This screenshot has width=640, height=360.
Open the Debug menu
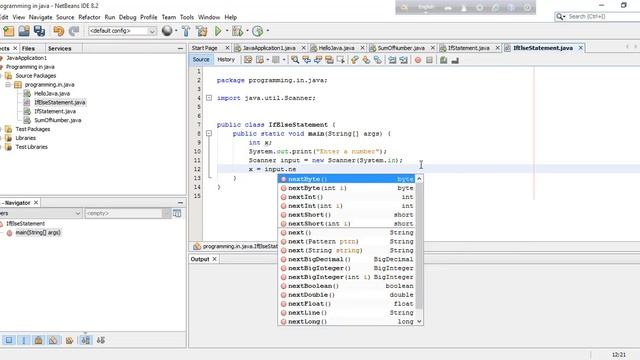coord(127,17)
